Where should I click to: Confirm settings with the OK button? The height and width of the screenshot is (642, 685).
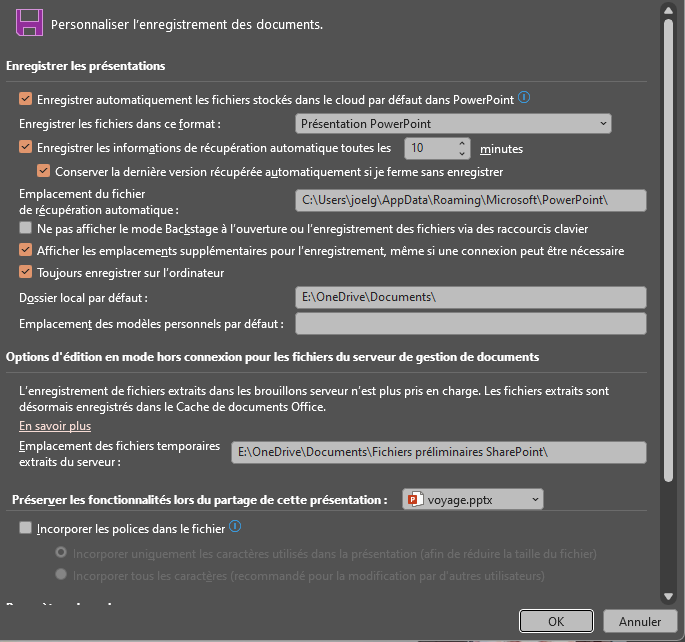click(x=556, y=621)
